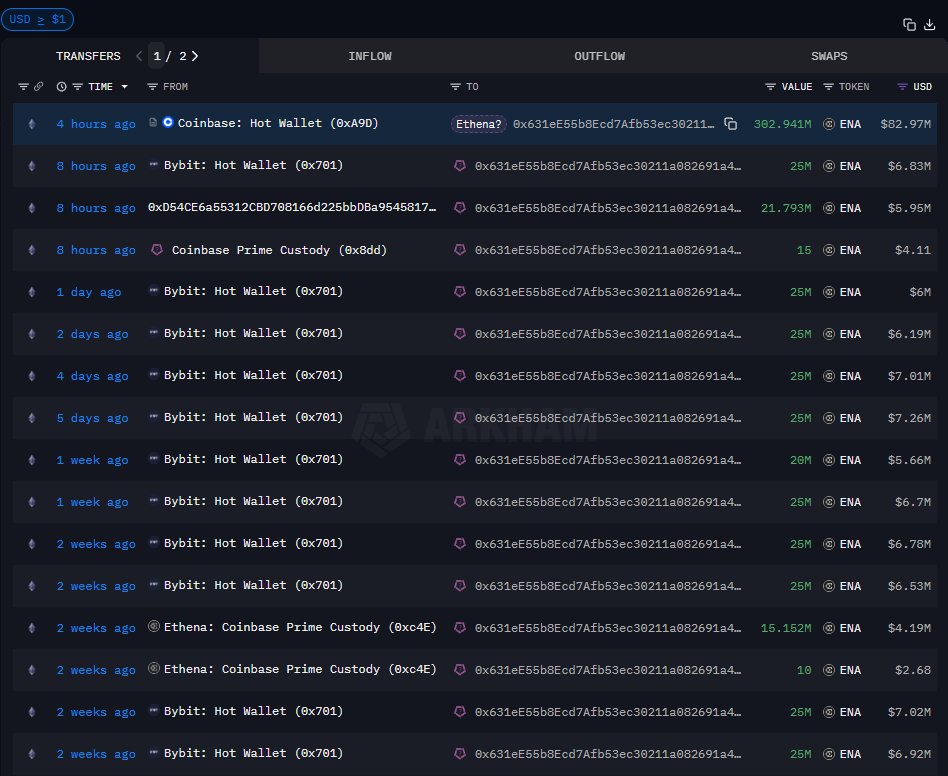948x776 pixels.
Task: Open the FROM column filter
Action: point(153,87)
